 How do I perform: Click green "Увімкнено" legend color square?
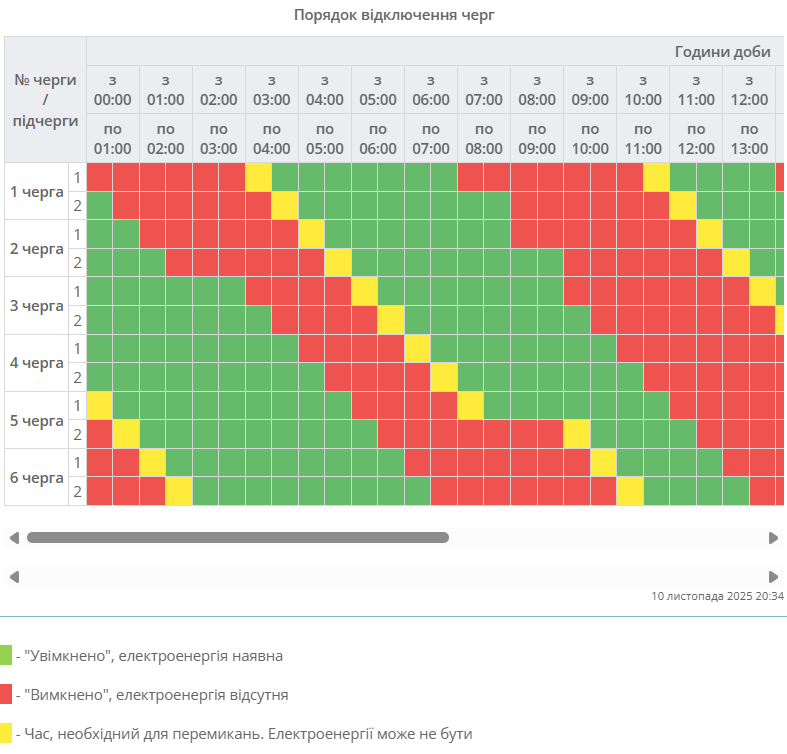pyautogui.click(x=6, y=656)
